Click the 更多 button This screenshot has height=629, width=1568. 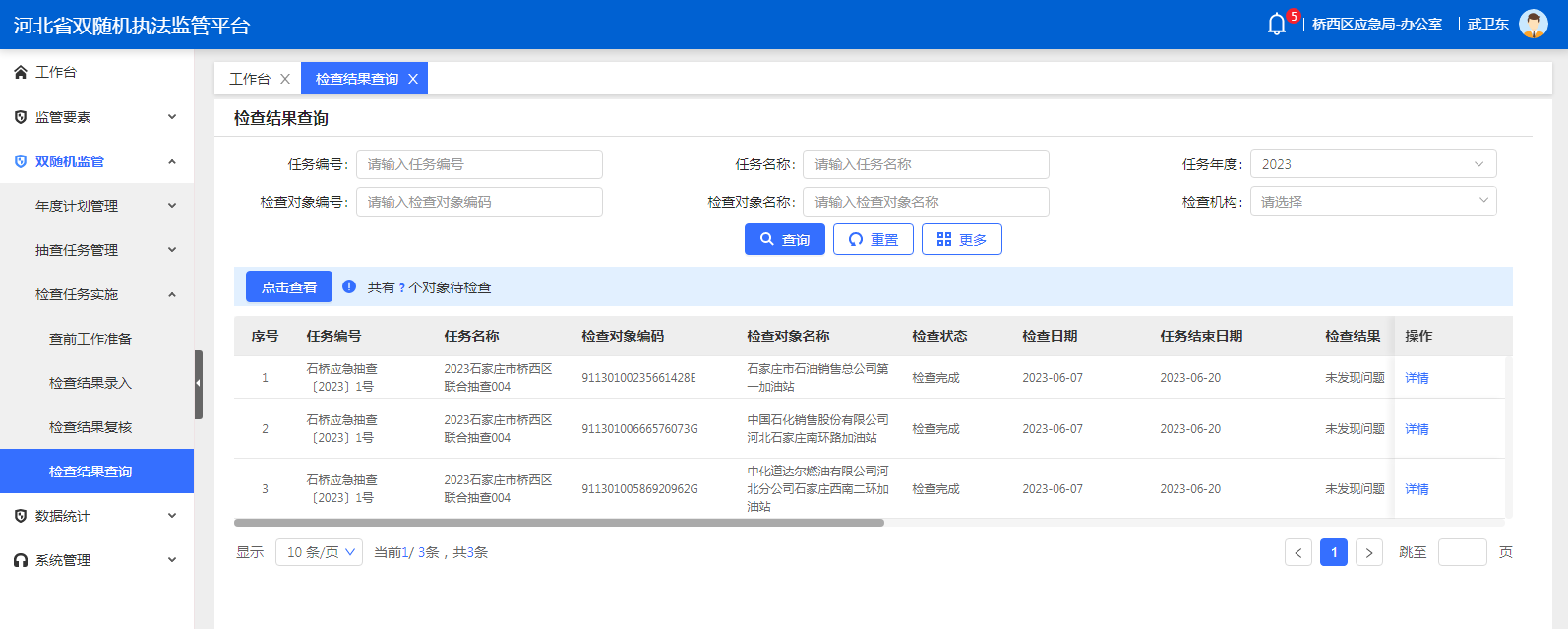pos(962,239)
